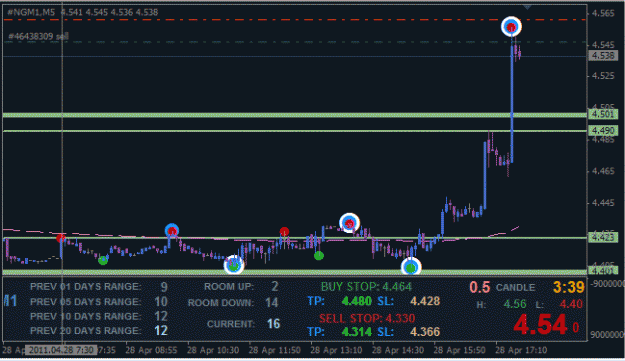The height and width of the screenshot is (361, 625).
Task: Select the blue-ringed red marker near 08:55
Action: (172, 230)
